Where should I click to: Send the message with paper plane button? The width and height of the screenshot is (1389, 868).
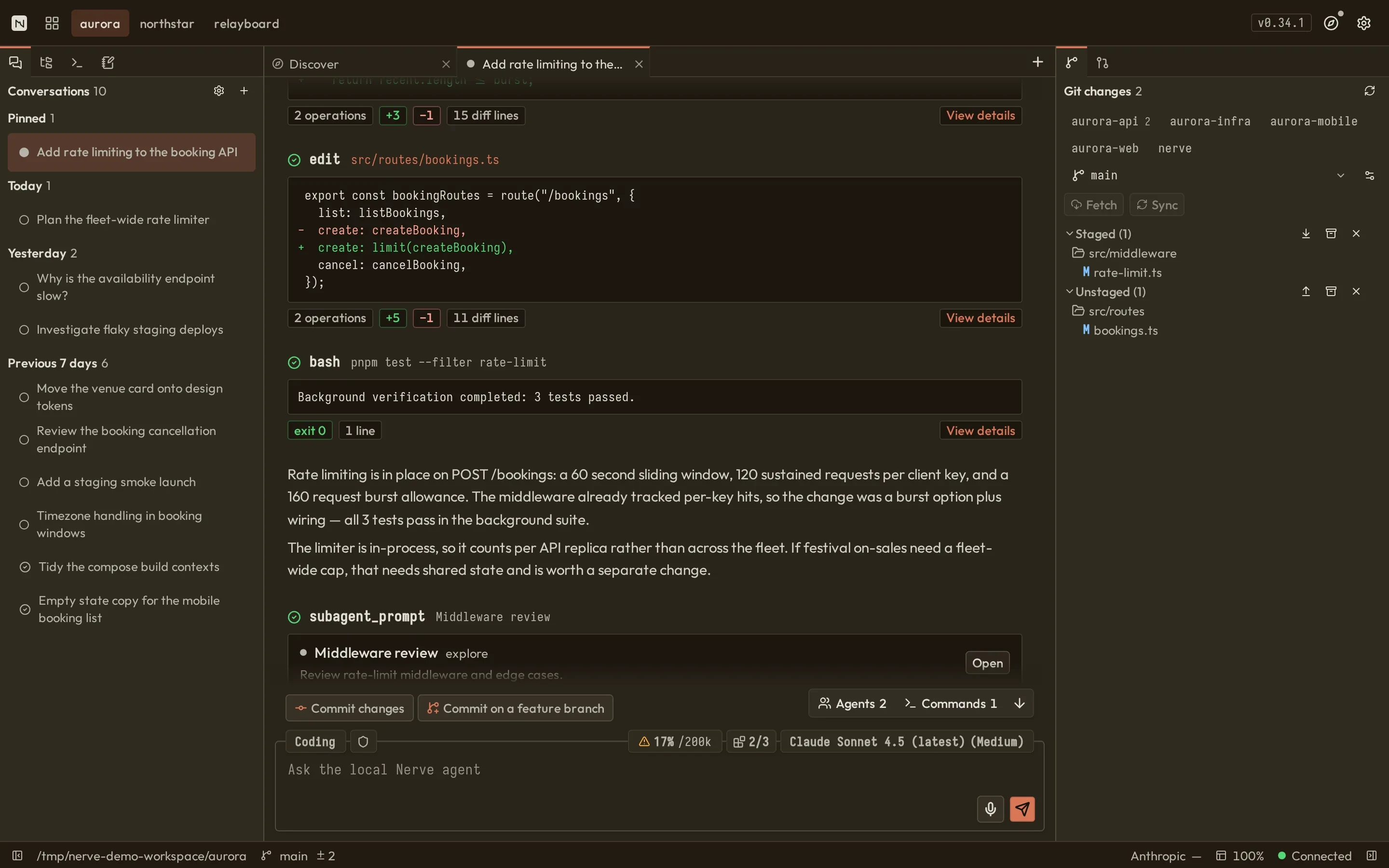[1022, 809]
